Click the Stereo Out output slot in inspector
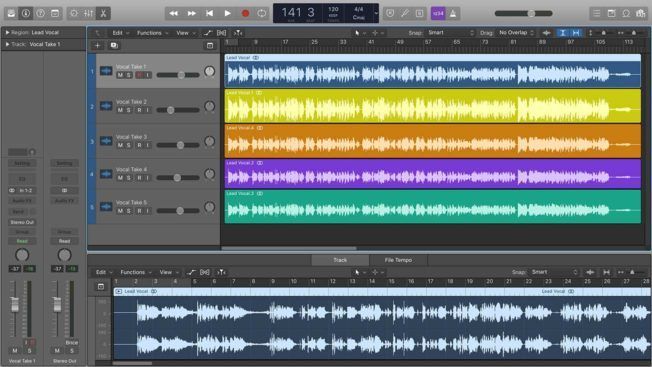This screenshot has height=367, width=652. pos(22,222)
